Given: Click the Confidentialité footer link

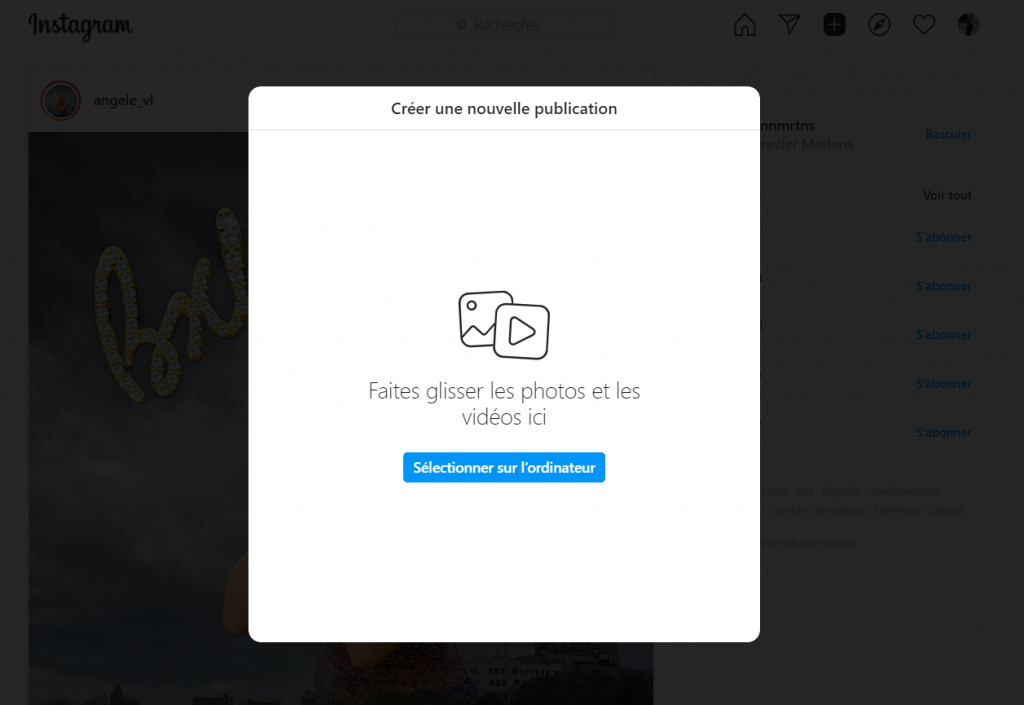Looking at the screenshot, I should coord(903,492).
